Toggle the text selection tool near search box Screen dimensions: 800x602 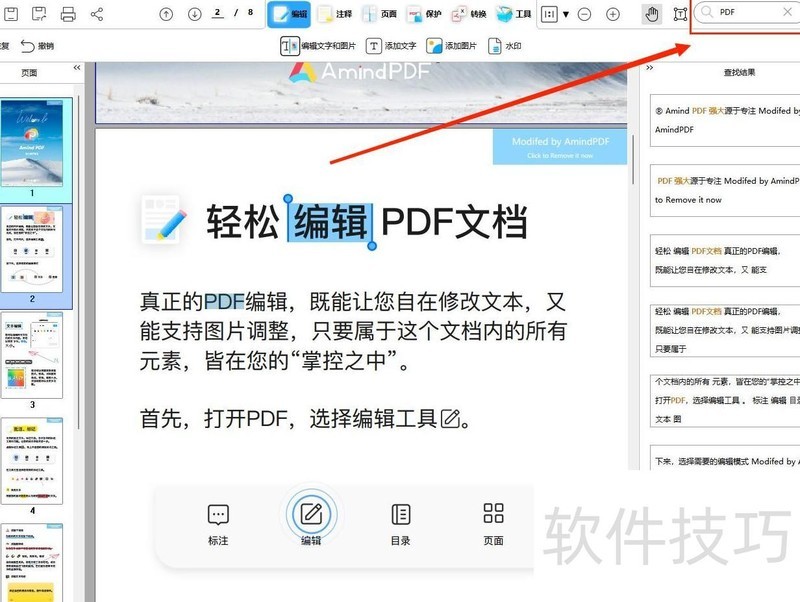coord(681,14)
